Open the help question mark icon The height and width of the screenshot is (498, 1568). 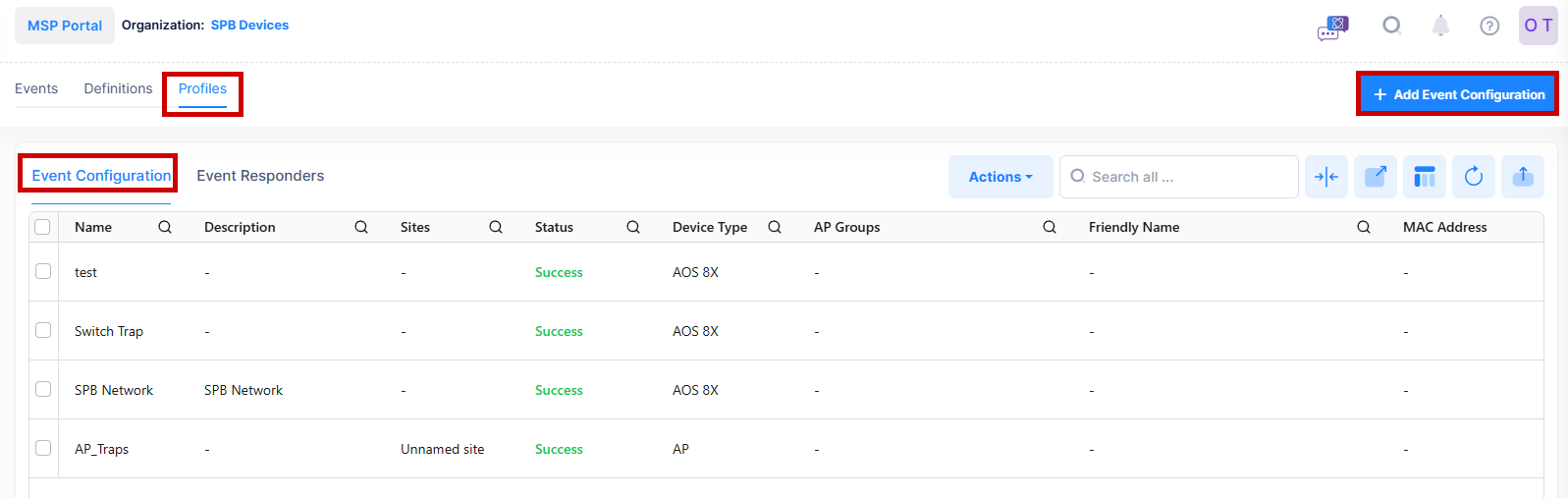(x=1489, y=27)
